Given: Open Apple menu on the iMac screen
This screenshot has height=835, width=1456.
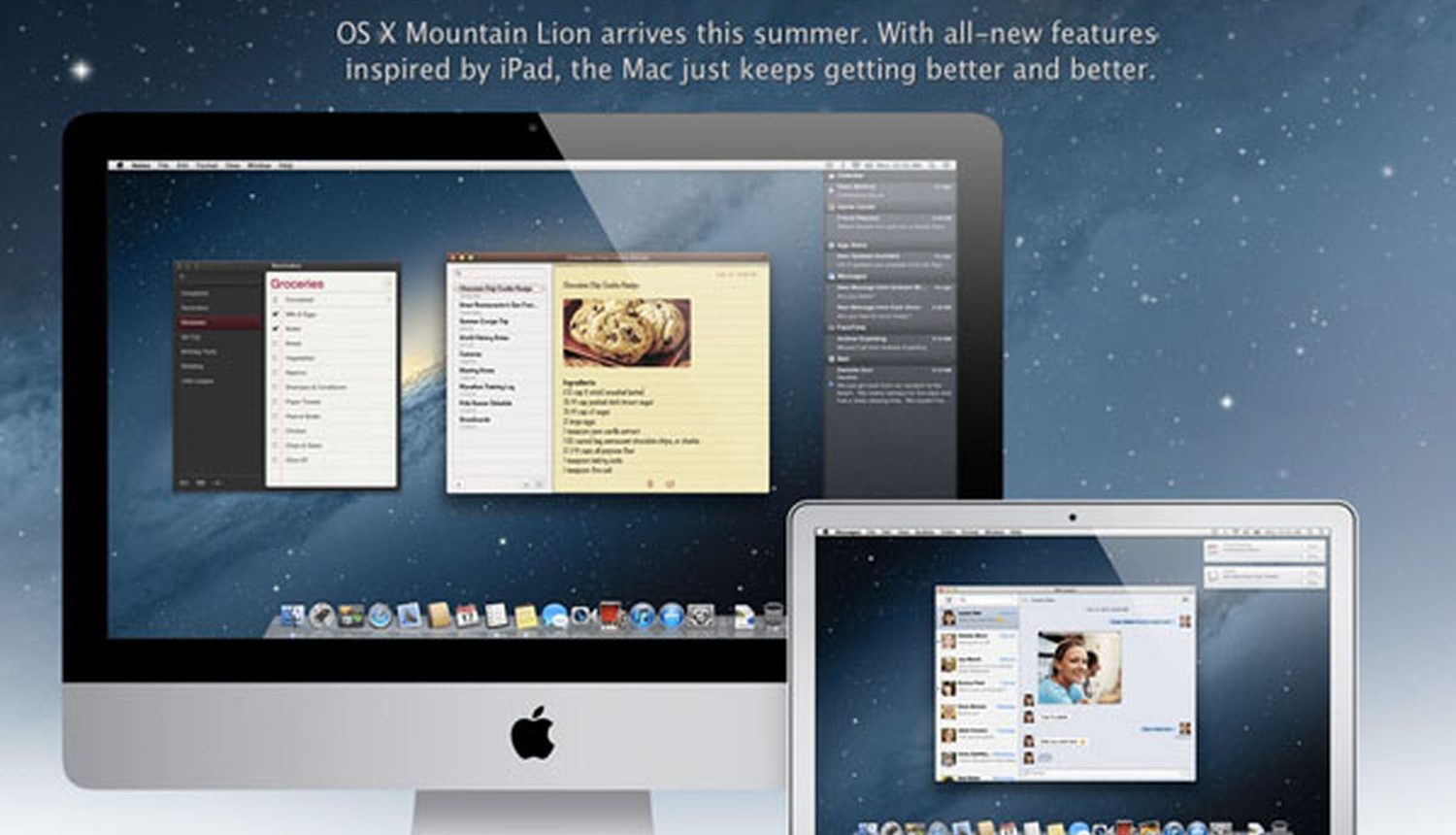Looking at the screenshot, I should click(120, 166).
